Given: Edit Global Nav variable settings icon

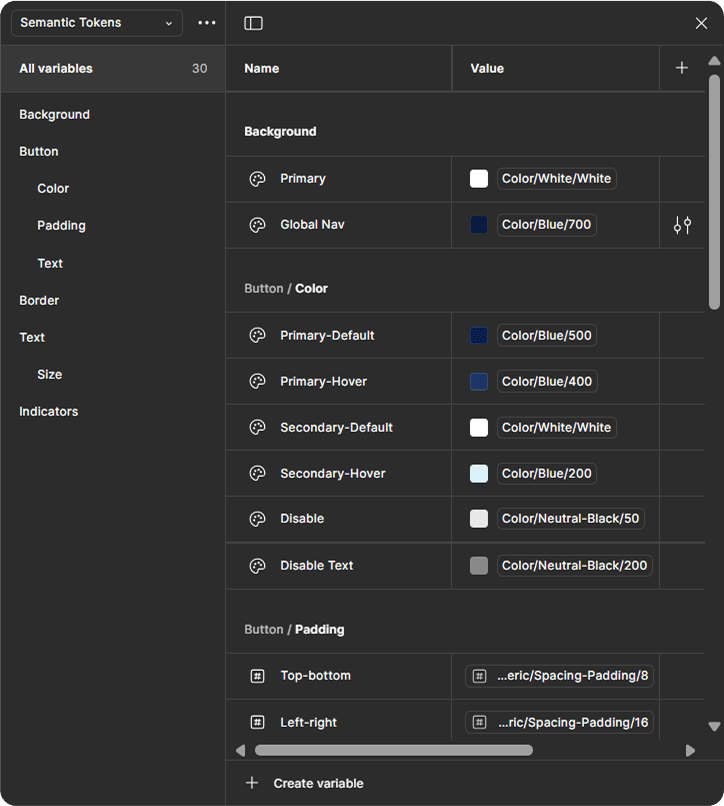Looking at the screenshot, I should point(682,225).
